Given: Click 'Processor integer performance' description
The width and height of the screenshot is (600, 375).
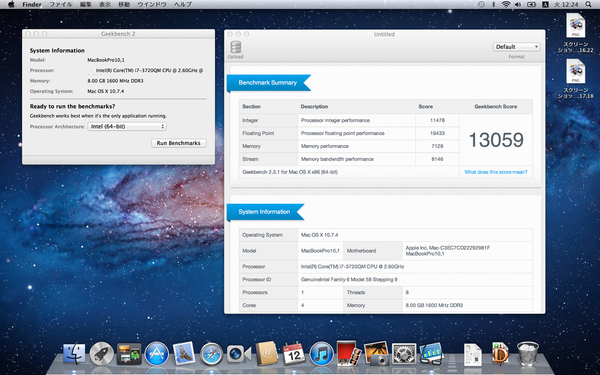Looking at the screenshot, I should point(335,120).
